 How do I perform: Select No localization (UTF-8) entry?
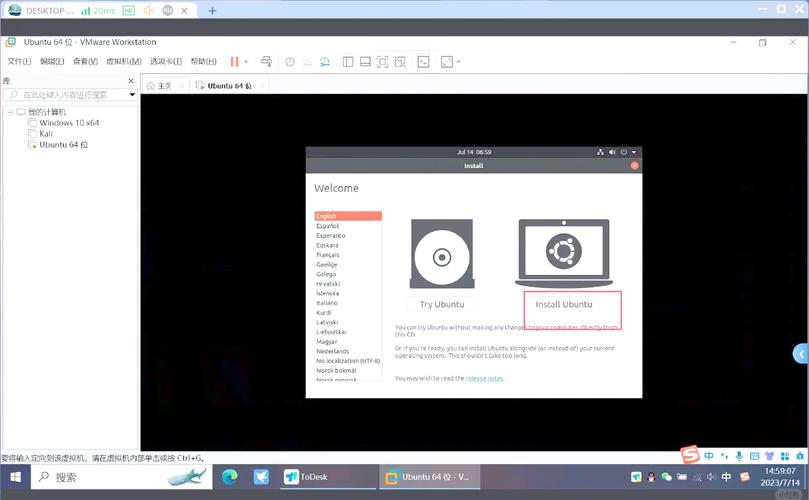pos(348,361)
